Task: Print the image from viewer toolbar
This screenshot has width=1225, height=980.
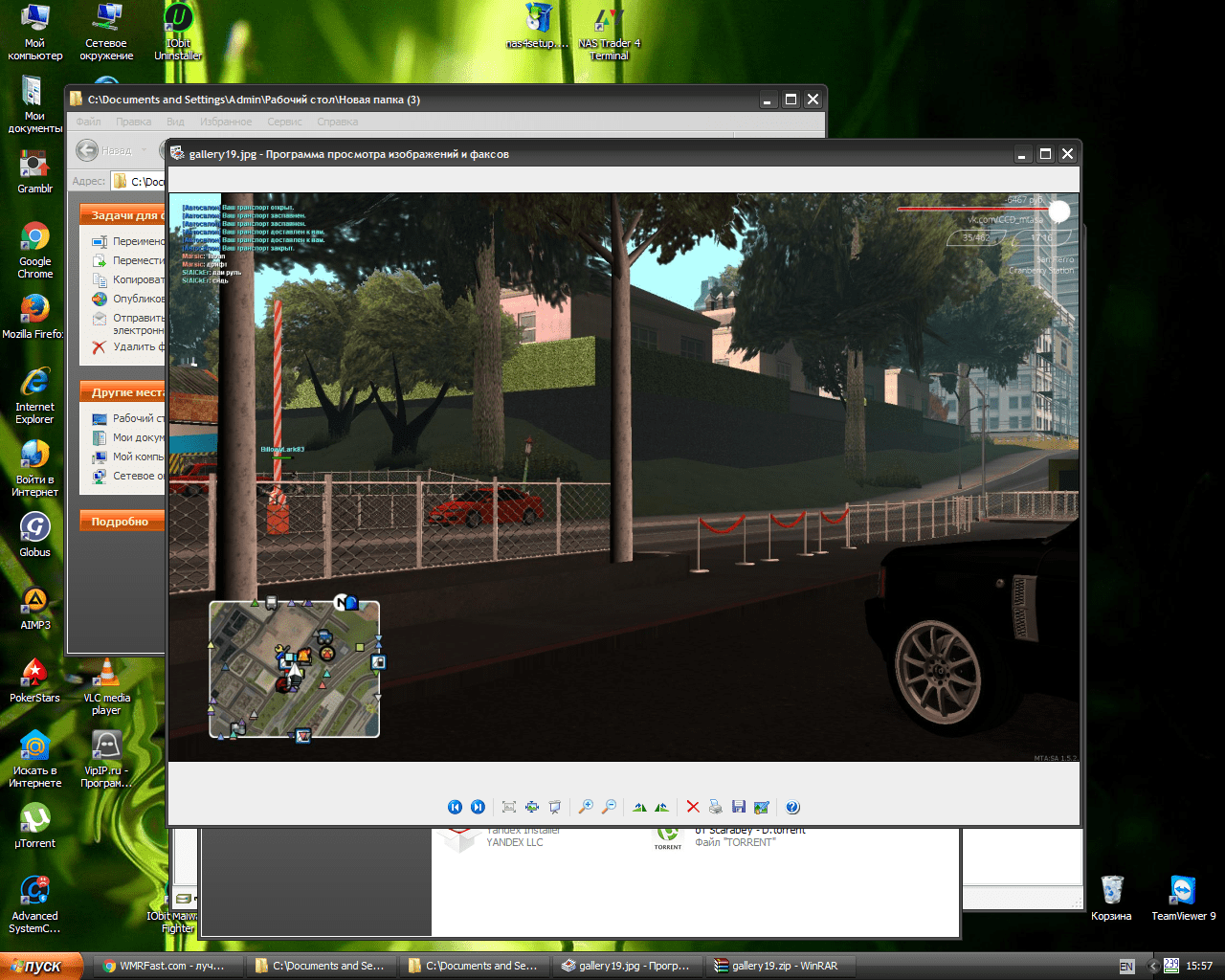Action: [x=716, y=807]
